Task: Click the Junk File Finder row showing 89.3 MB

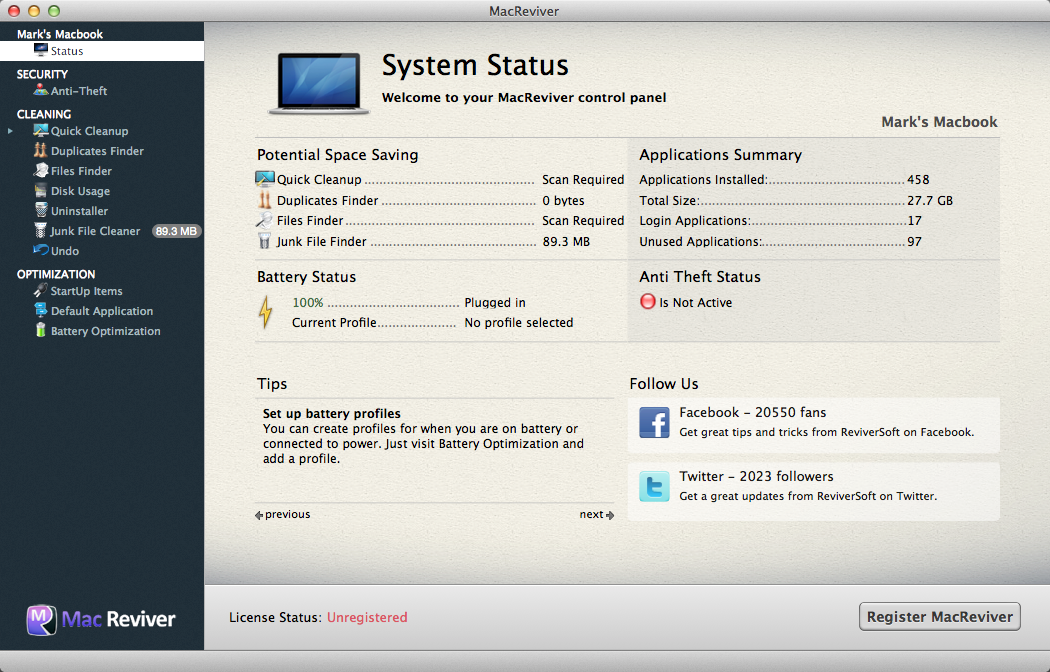Action: pos(322,241)
